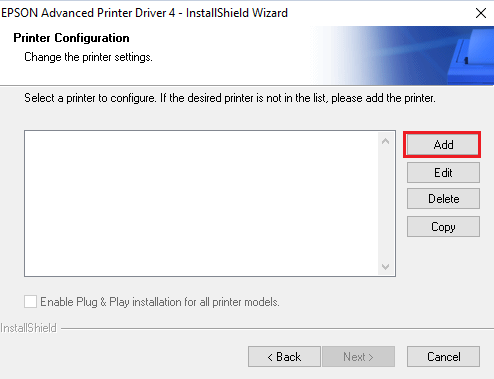Click the printer list's vertical scrollbar track
This screenshot has height=379, width=494.
click(x=386, y=204)
